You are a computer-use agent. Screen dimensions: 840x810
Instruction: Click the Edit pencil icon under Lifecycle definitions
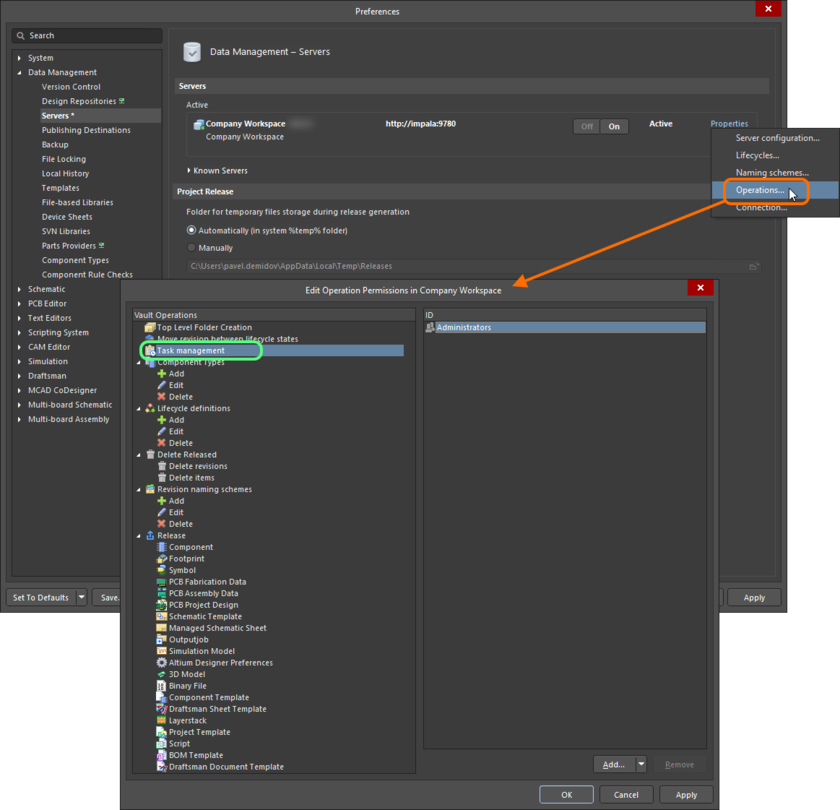coord(161,431)
